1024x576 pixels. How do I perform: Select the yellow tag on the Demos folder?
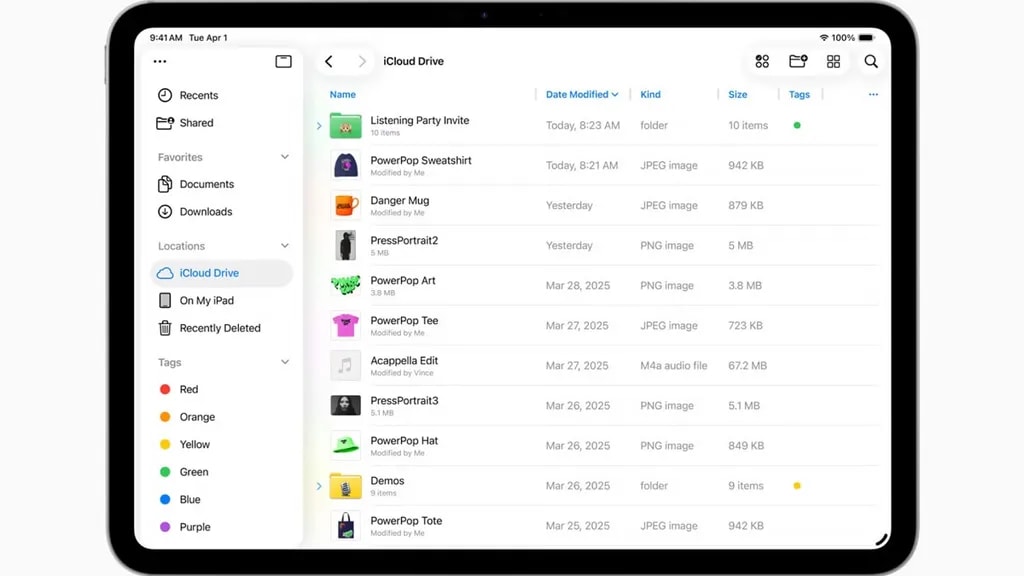tap(797, 485)
